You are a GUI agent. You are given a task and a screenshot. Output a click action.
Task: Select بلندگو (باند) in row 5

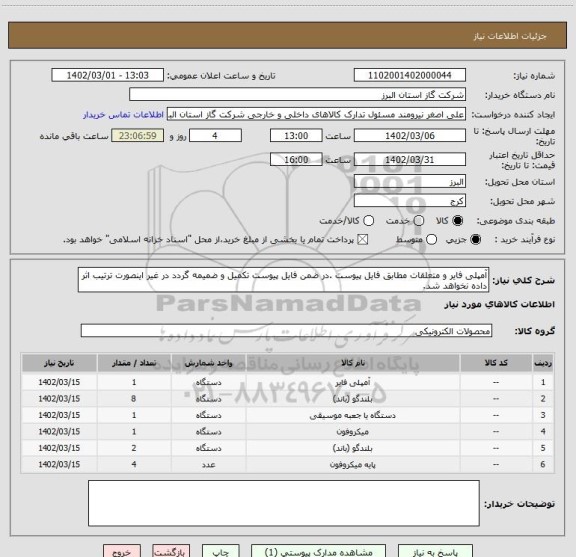(353, 448)
